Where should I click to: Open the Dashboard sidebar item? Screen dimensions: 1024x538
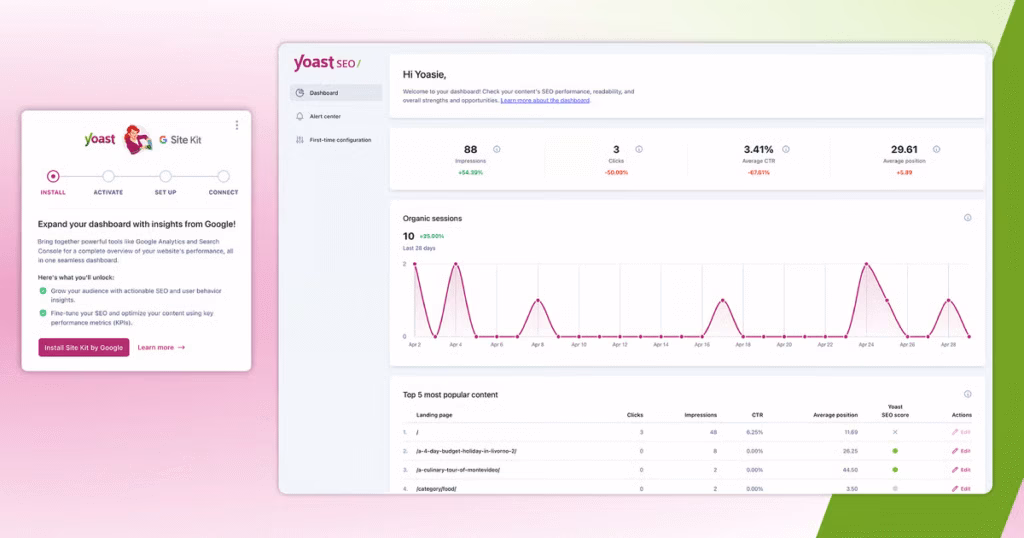pos(335,93)
